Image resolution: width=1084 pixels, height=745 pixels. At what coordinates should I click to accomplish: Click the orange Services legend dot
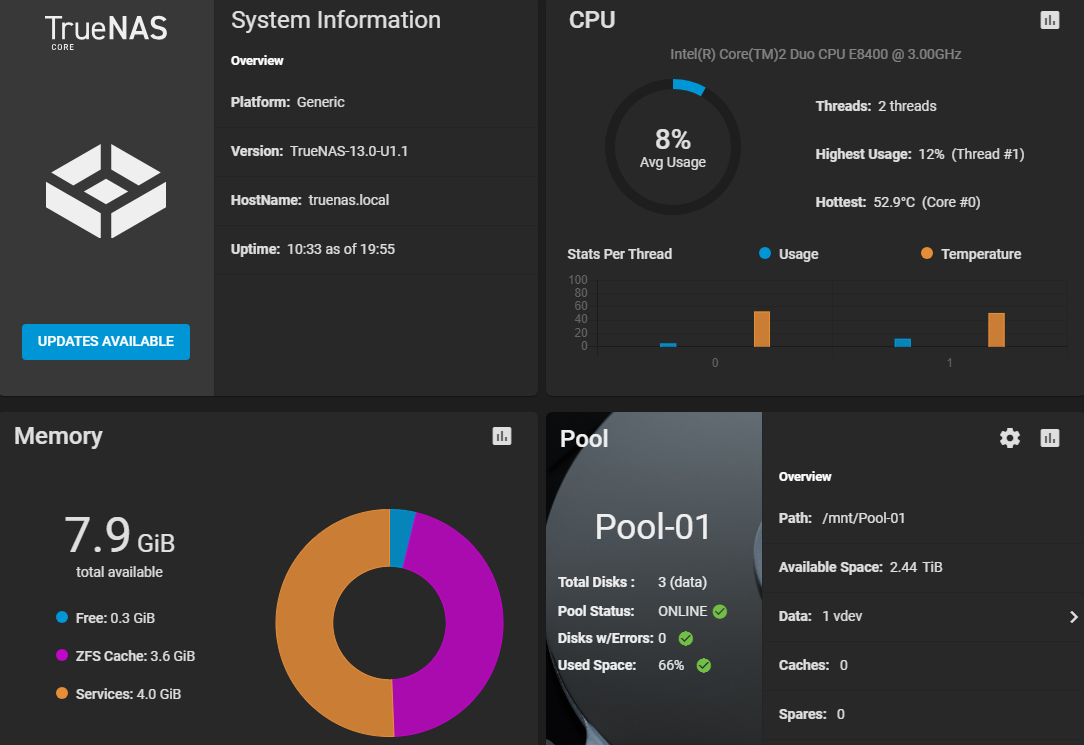click(62, 693)
